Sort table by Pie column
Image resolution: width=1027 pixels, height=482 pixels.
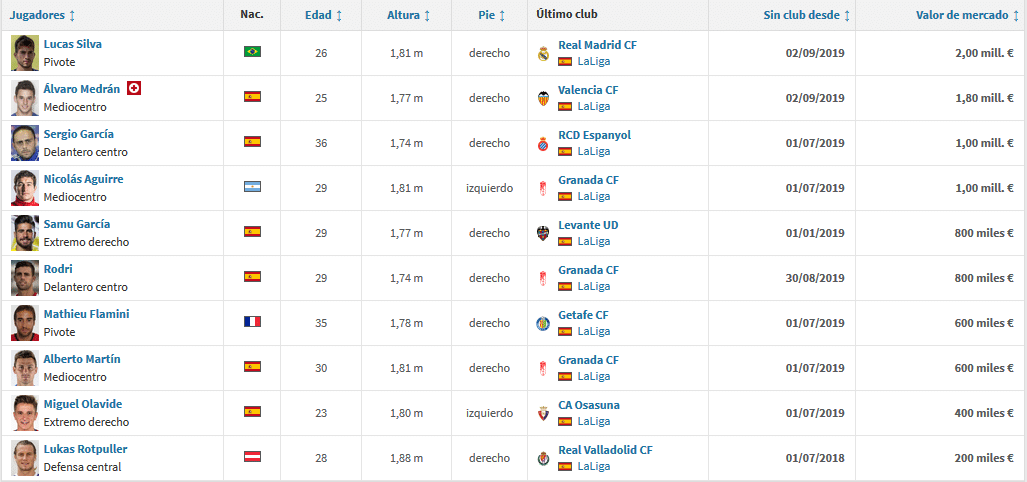point(491,15)
